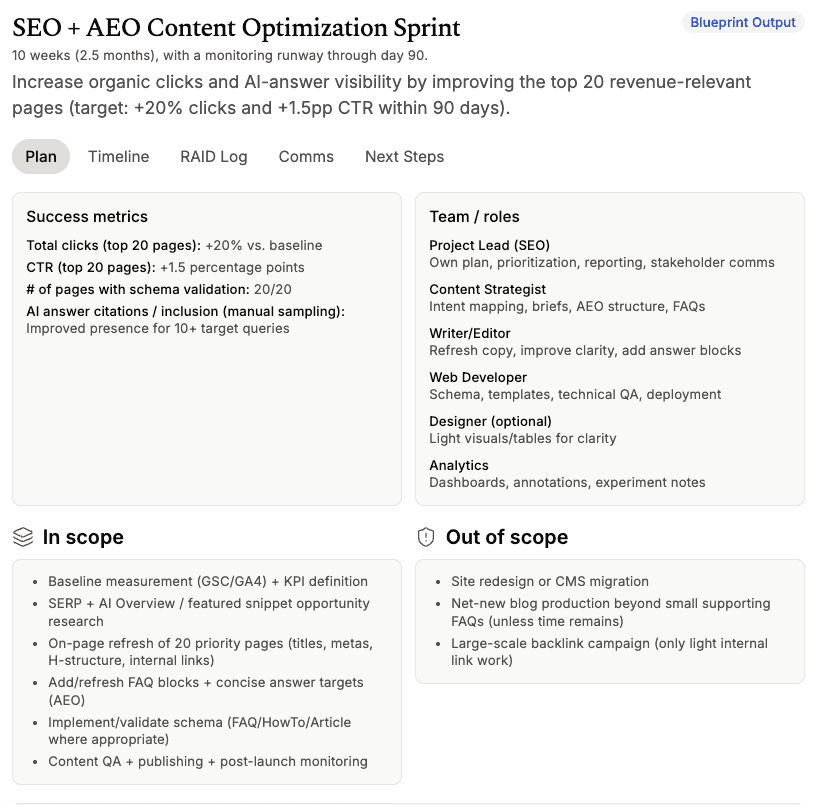814x805 pixels.
Task: Click the Out of scope heading text
Action: pyautogui.click(x=506, y=537)
